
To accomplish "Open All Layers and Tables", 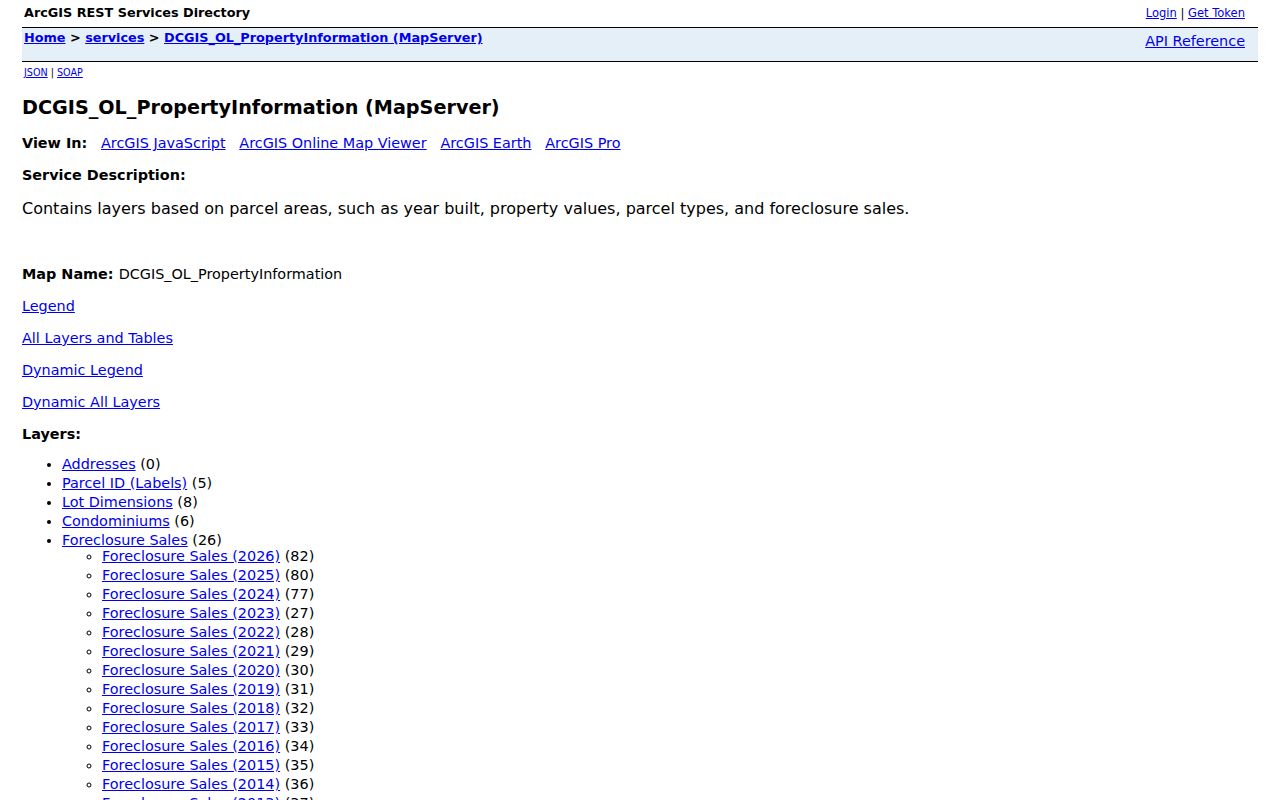I will pos(97,338).
